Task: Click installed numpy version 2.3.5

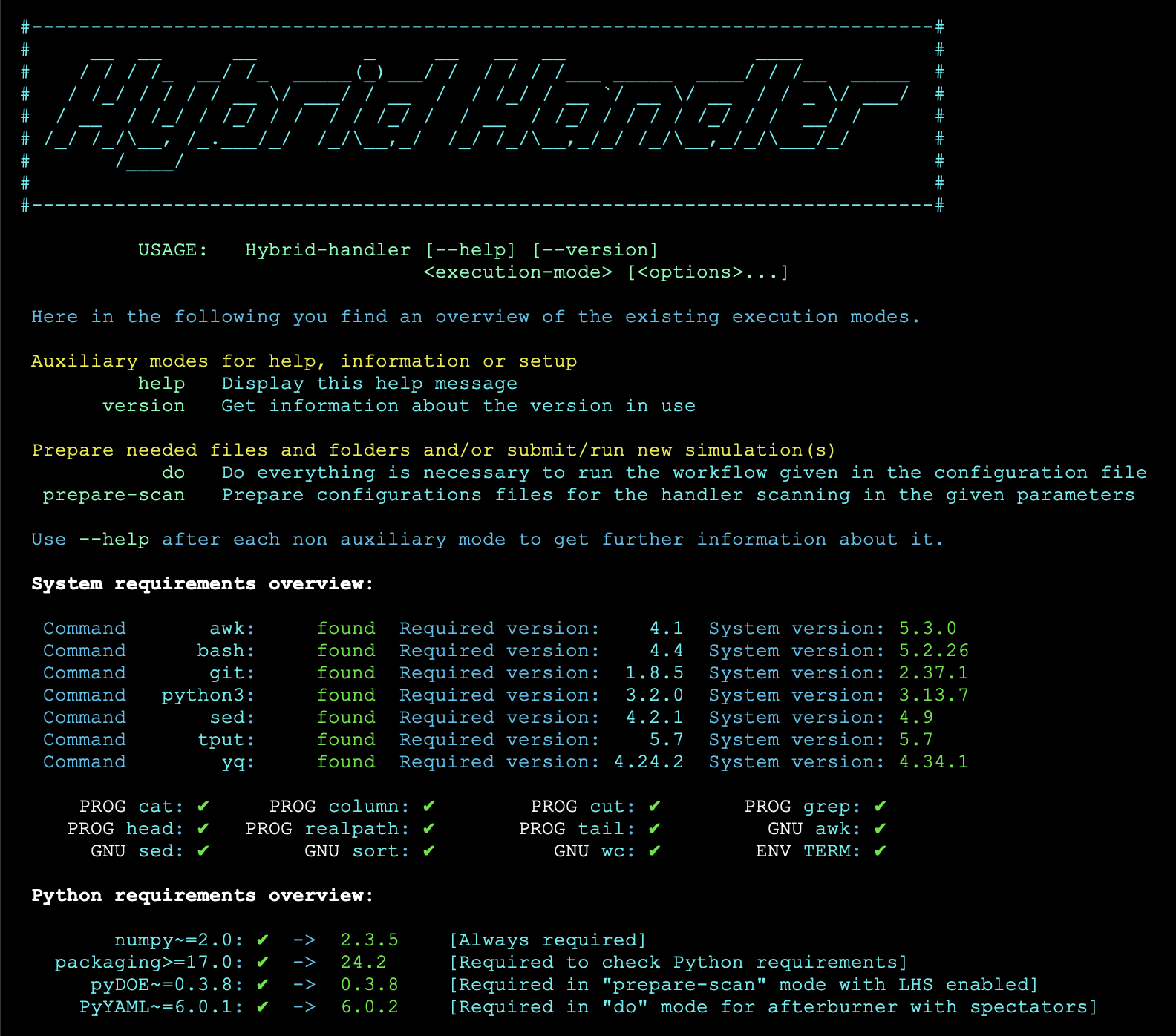Action: click(370, 940)
